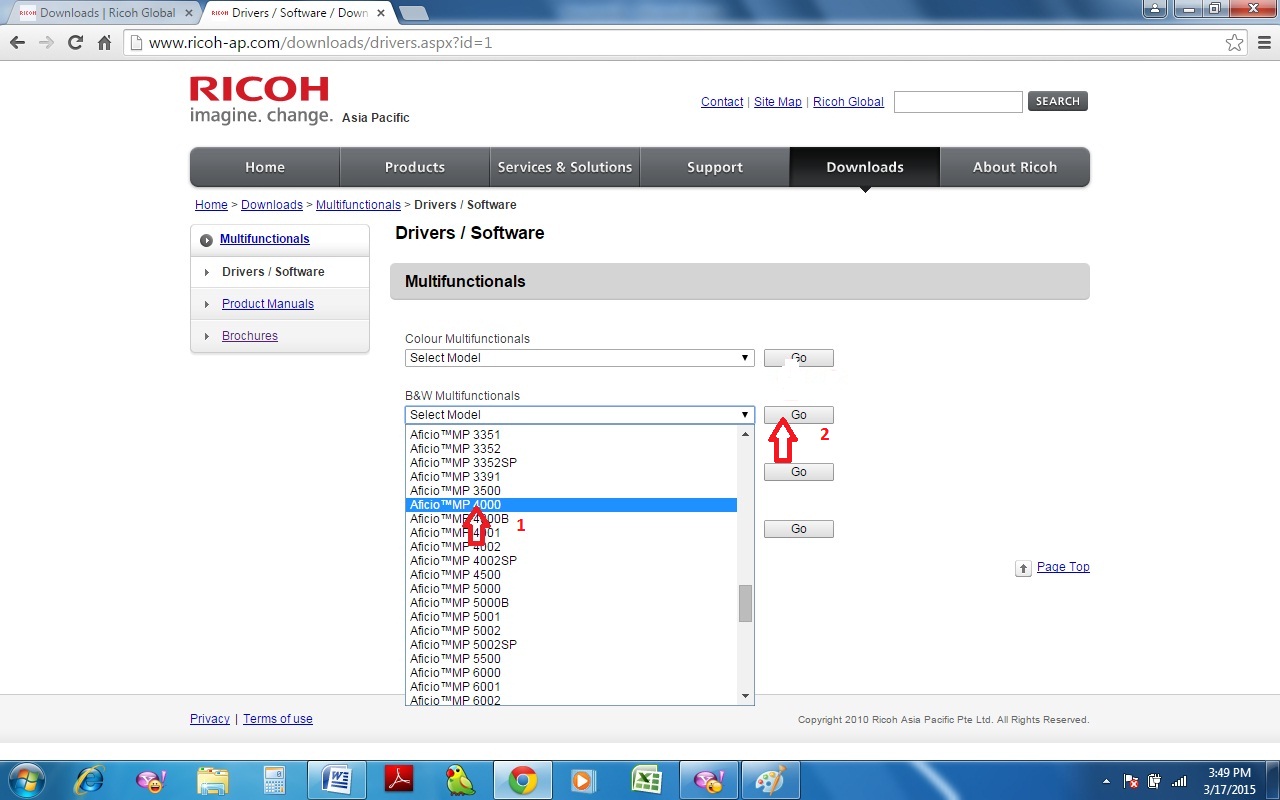The height and width of the screenshot is (800, 1280).
Task: Show hidden system tray icons
Action: coord(1106,781)
